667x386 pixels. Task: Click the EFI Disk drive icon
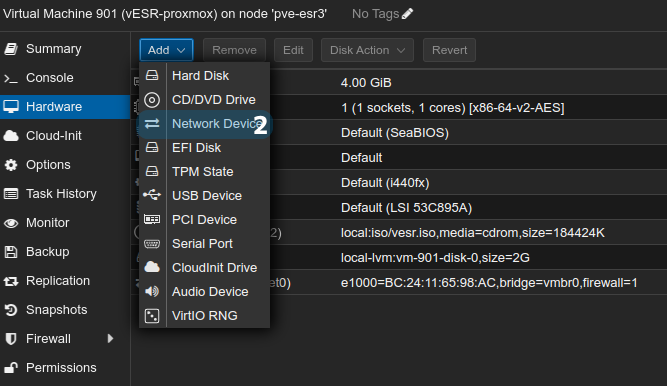pos(152,148)
